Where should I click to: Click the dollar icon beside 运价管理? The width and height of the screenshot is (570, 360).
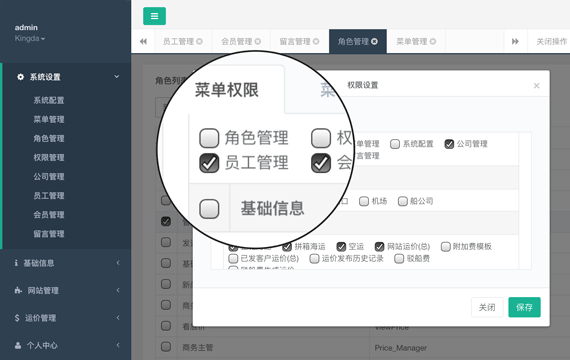coord(17,318)
